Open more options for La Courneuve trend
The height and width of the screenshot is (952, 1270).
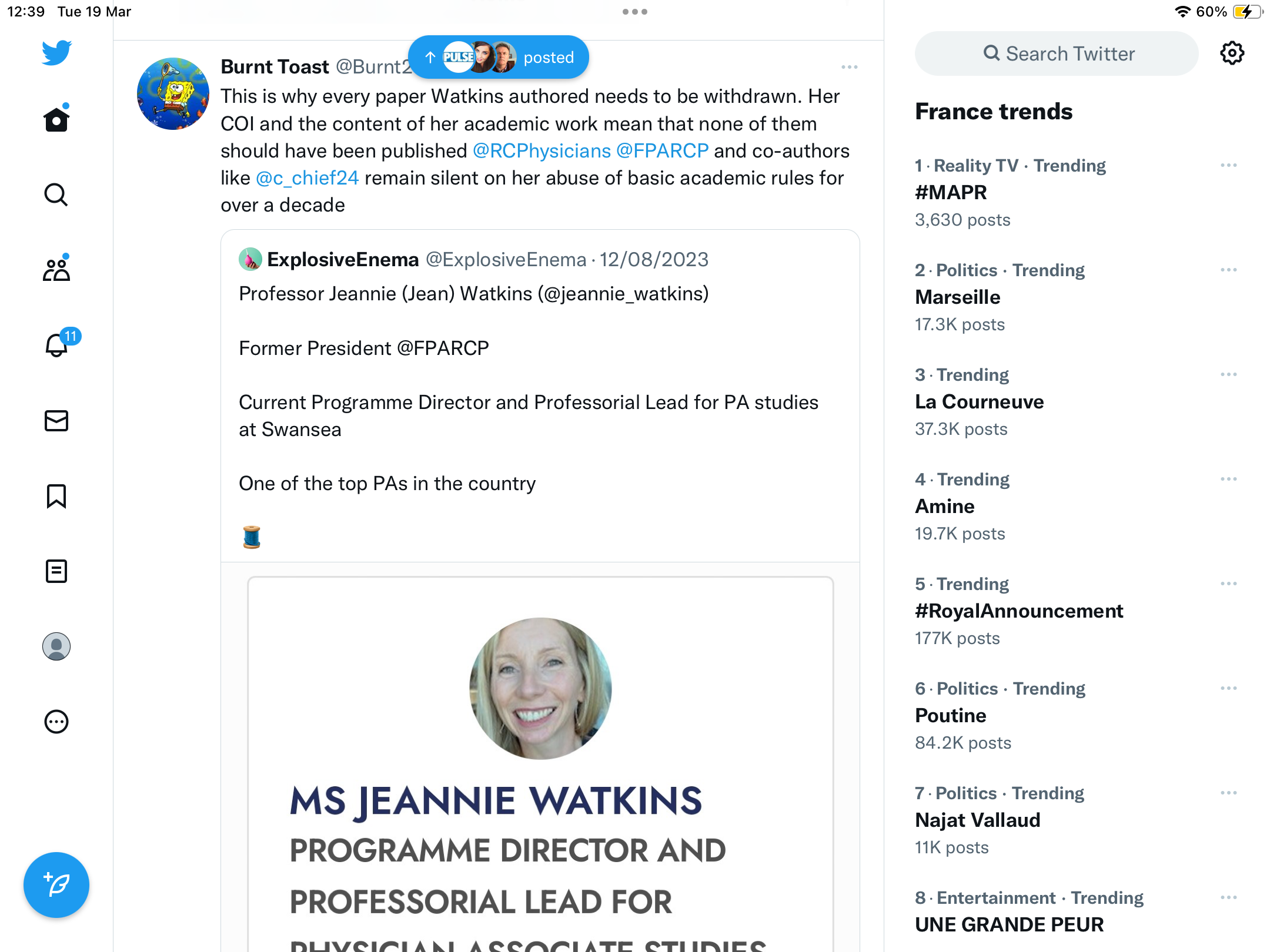1228,374
